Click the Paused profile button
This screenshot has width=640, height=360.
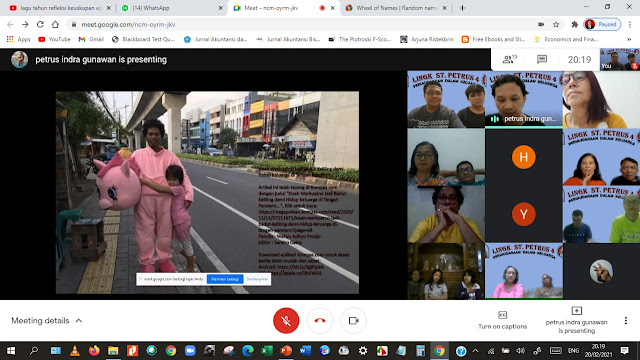click(x=602, y=24)
